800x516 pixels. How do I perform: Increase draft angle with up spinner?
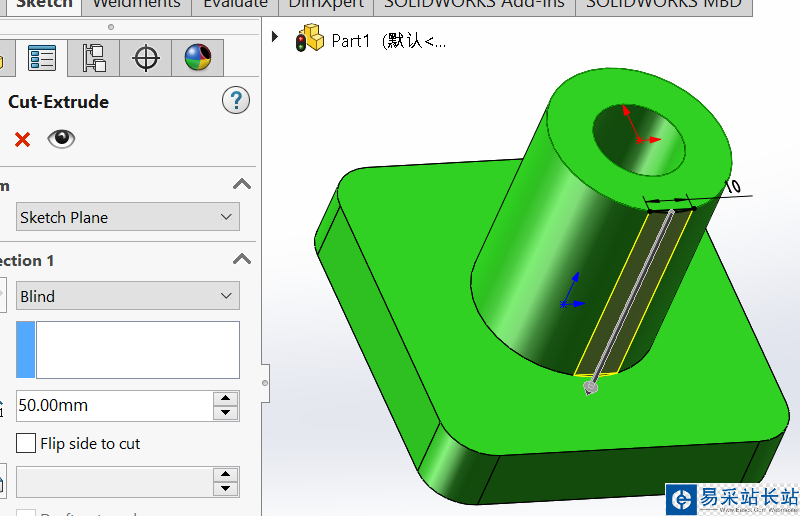226,475
